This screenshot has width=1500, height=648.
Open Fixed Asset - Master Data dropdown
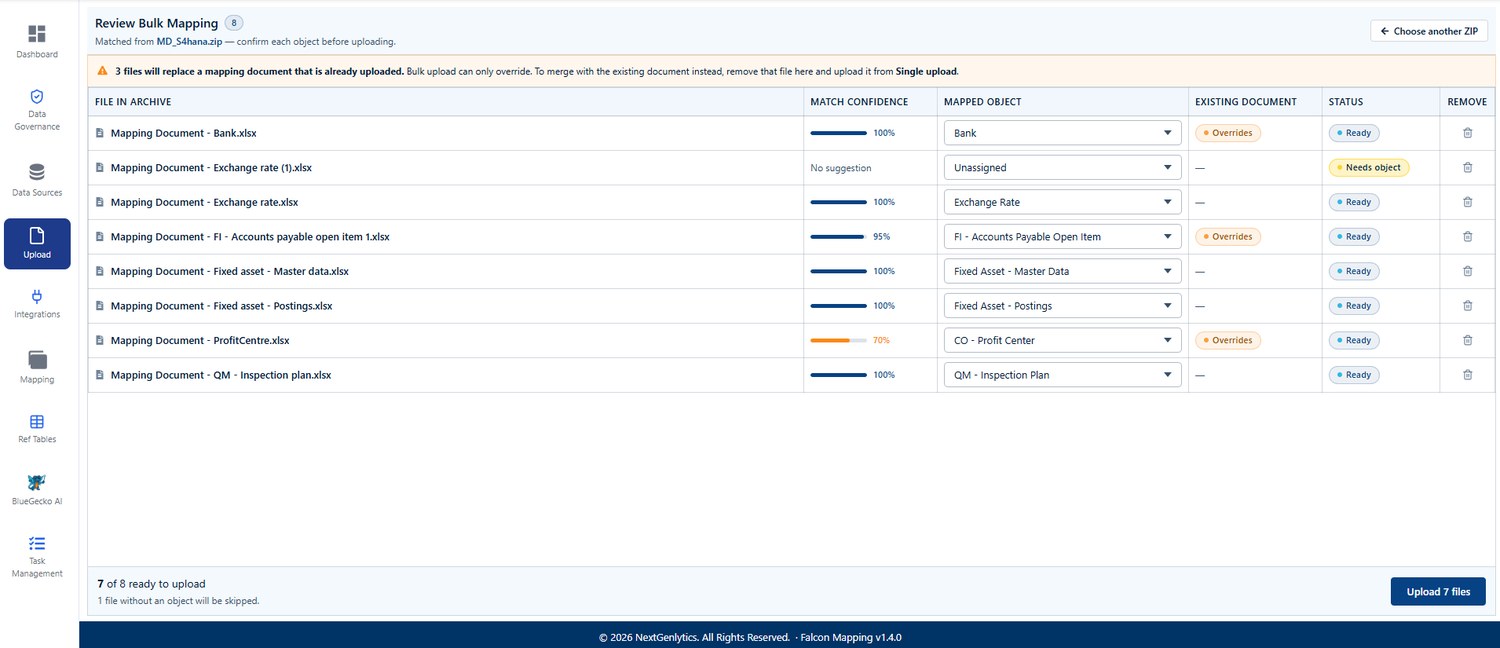[x=1062, y=271]
